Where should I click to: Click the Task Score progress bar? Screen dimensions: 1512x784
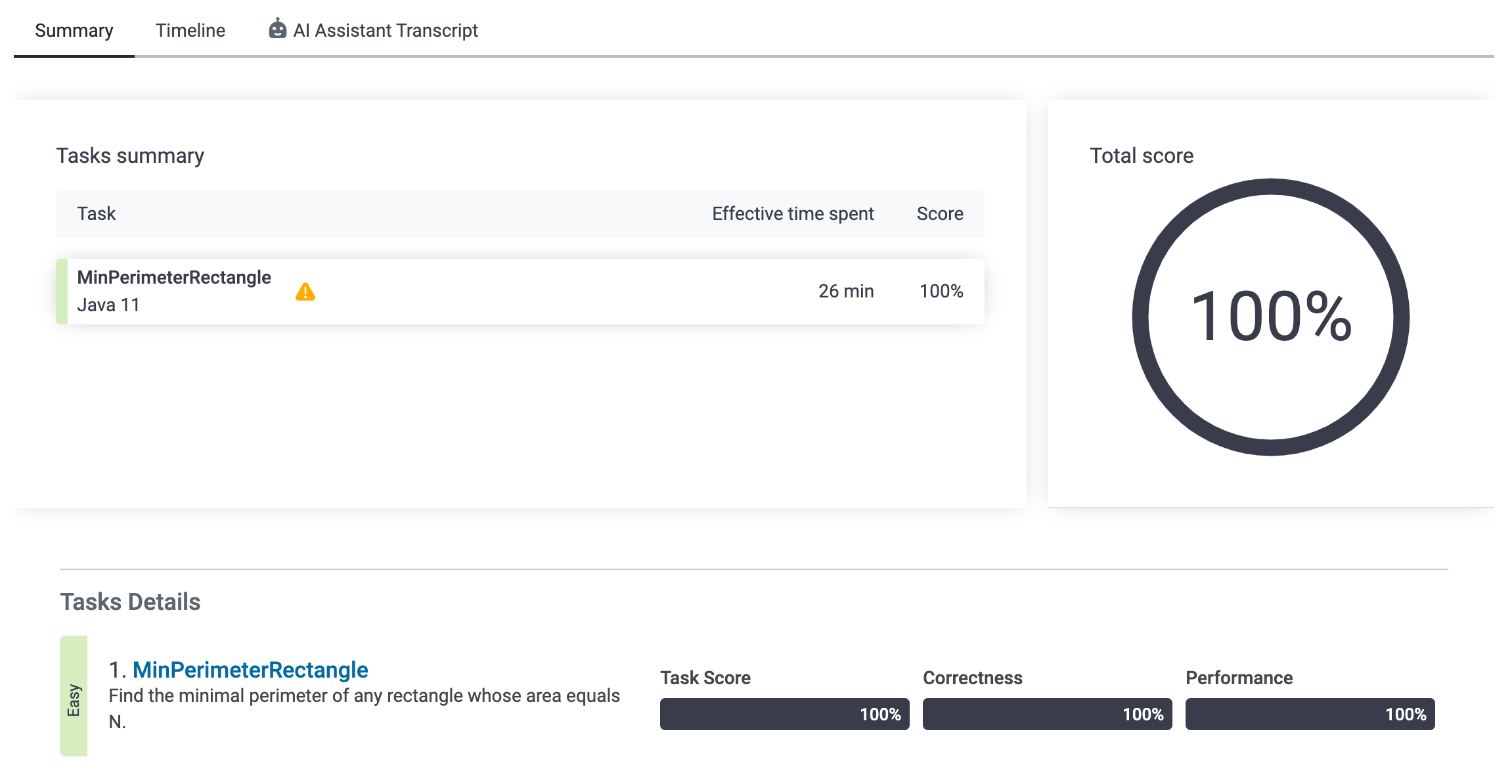click(784, 714)
